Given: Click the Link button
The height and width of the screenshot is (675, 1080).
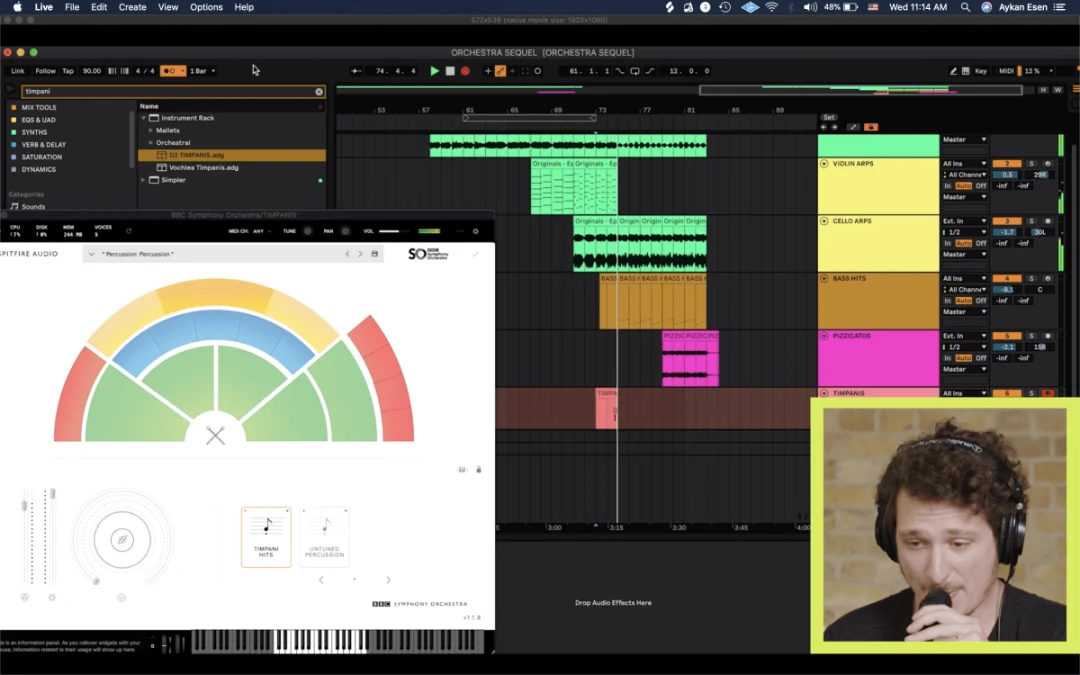Looking at the screenshot, I should 18,71.
